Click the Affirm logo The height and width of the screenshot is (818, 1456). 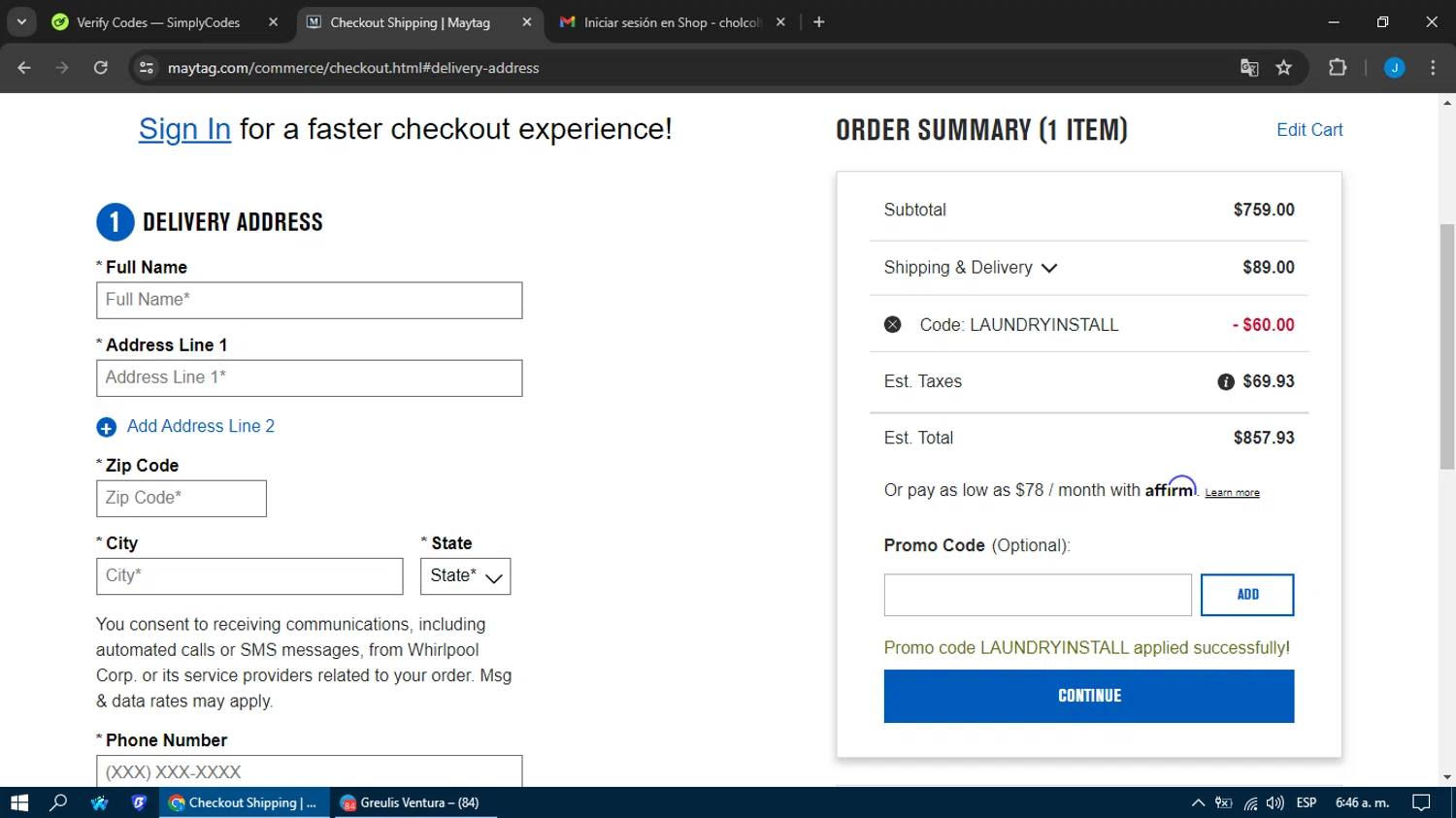1171,487
